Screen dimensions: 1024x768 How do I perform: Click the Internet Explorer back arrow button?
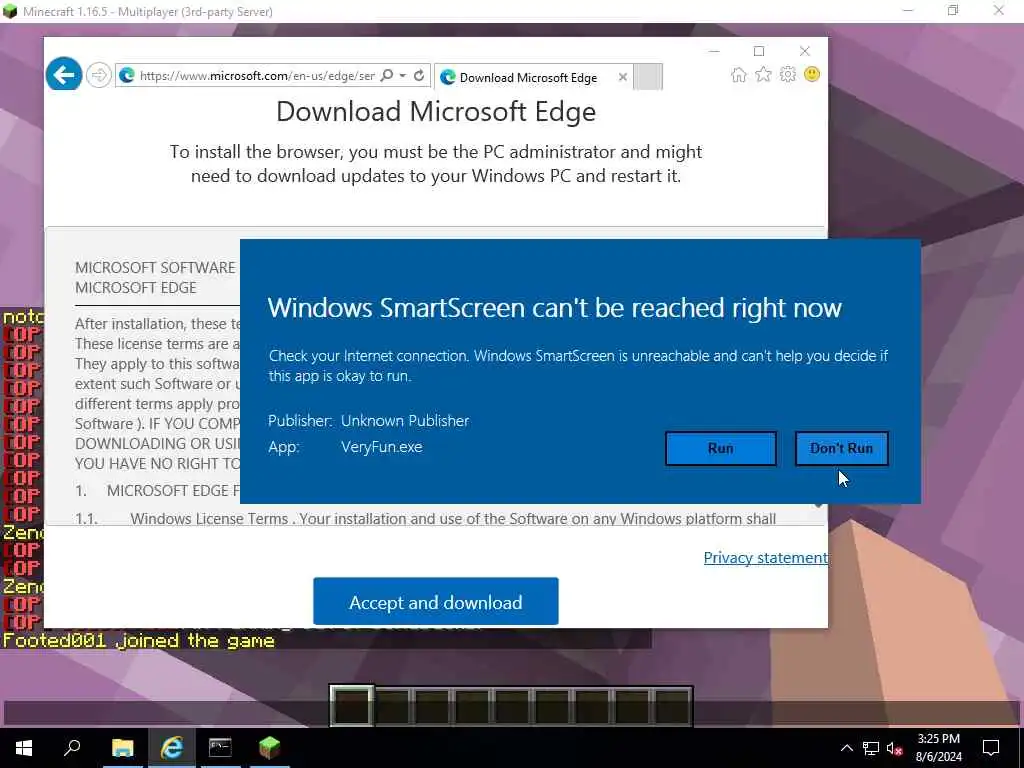pos(64,75)
